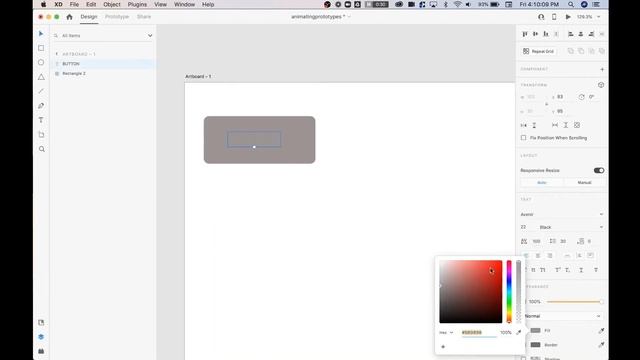Align the selection to horizontal center
Image resolution: width=640 pixels, height=360 pixels.
pyautogui.click(x=581, y=34)
